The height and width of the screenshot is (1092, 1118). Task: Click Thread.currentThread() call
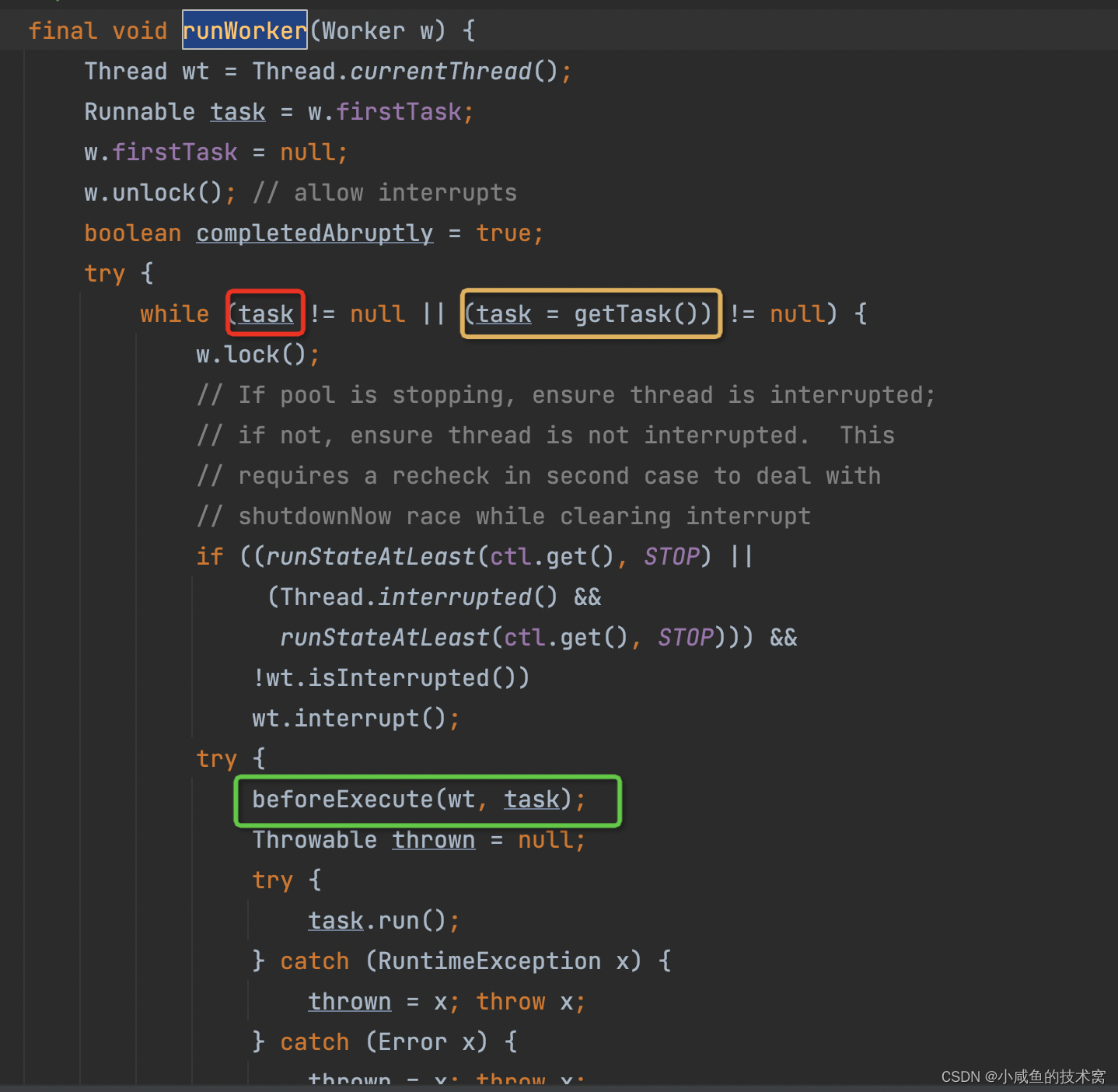[405, 72]
